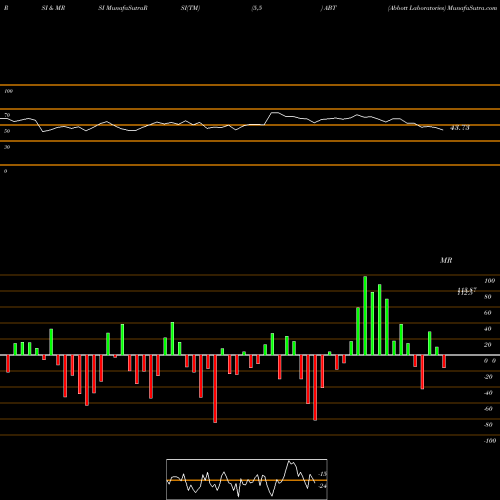Viewport: 500px width, 500px height.
Task: Click the MR axis label -80
Action: point(488,425)
